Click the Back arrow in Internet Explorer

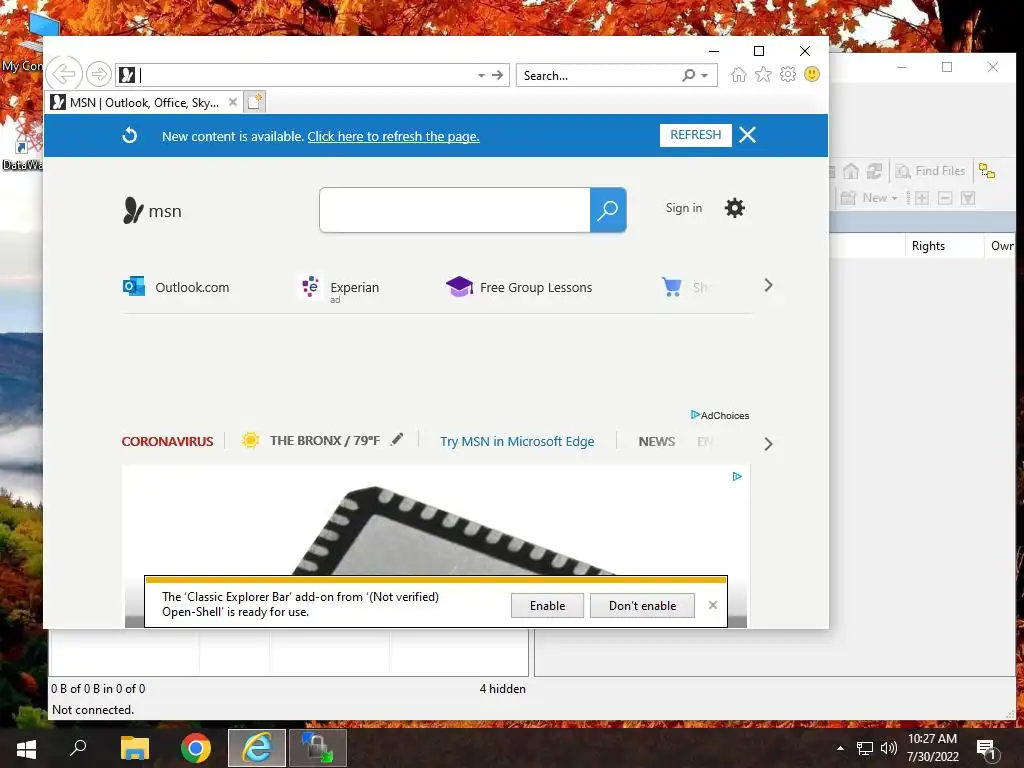click(64, 74)
